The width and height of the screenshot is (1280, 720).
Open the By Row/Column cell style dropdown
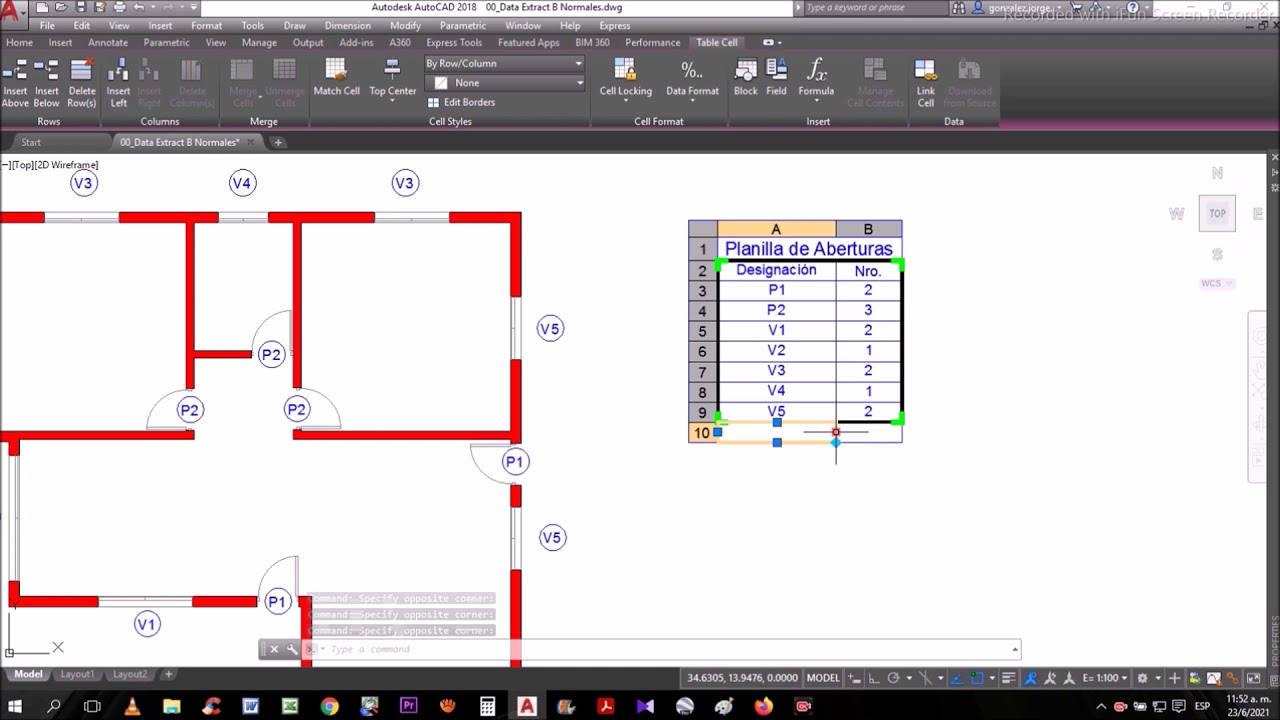[504, 63]
